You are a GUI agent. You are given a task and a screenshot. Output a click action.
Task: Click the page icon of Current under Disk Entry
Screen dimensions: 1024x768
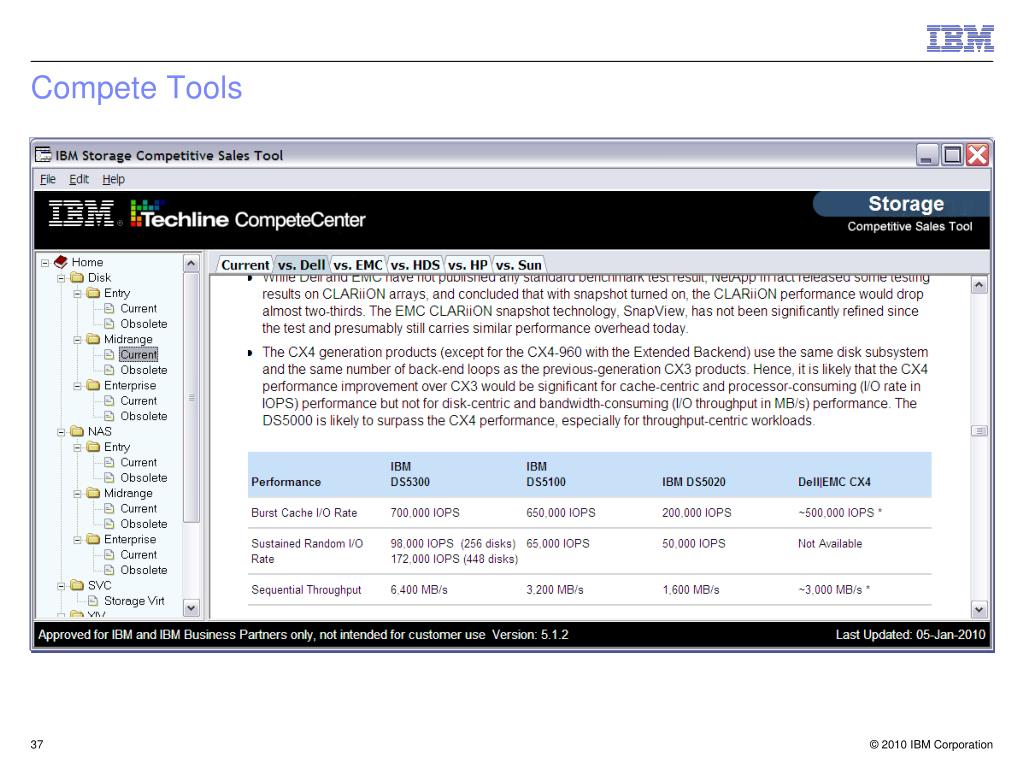(x=109, y=308)
